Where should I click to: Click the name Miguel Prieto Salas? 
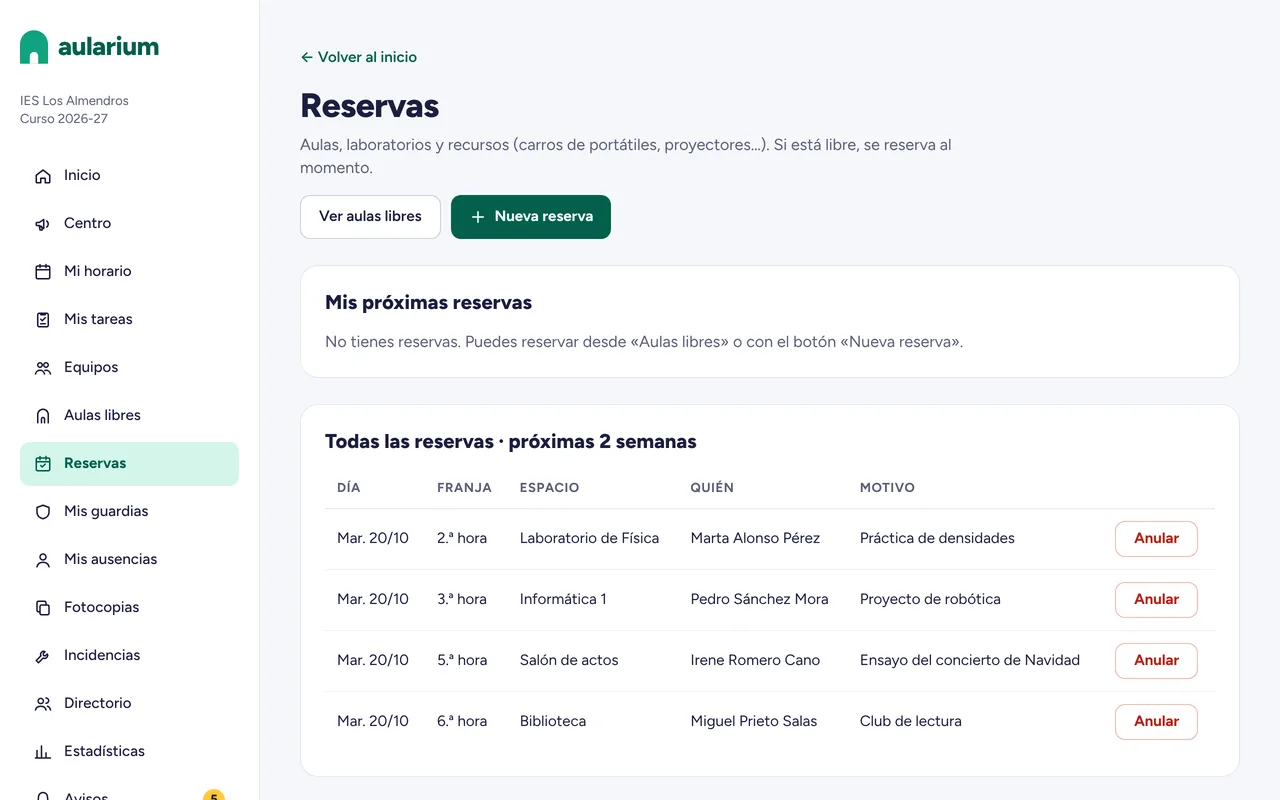(754, 722)
